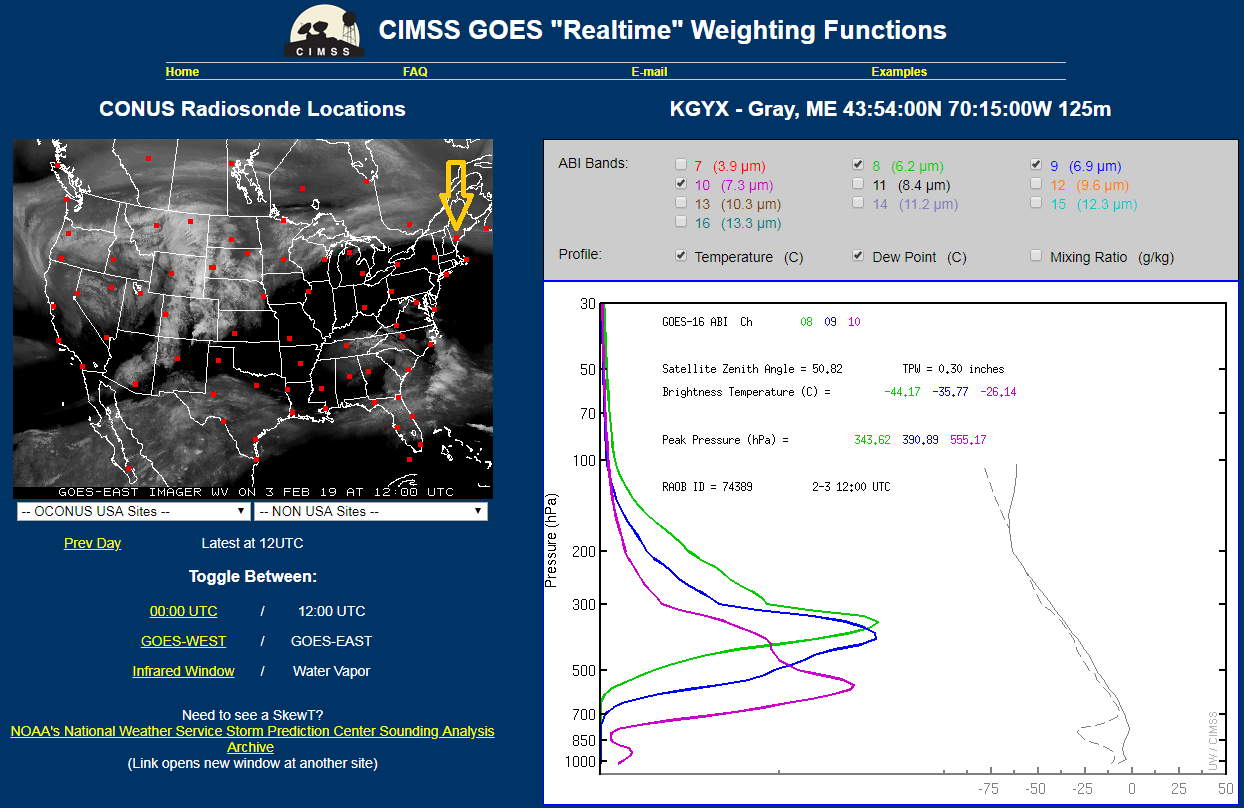
Task: Switch to GOES-WEST satellite view
Action: tap(183, 641)
